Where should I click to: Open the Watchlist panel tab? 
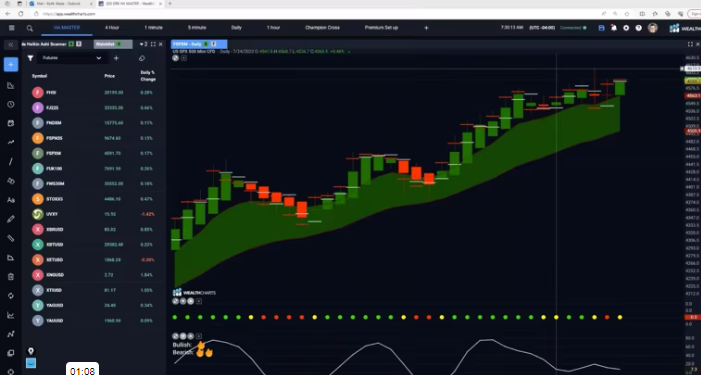point(113,44)
